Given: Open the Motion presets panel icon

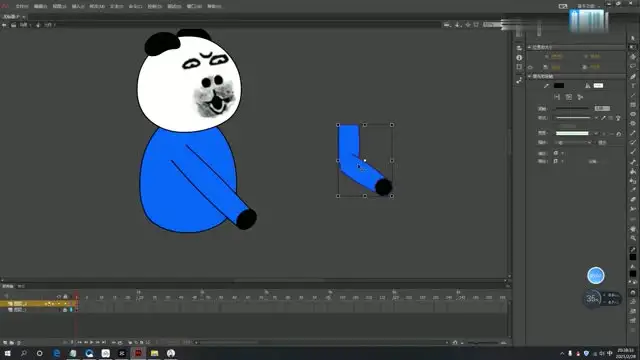Looking at the screenshot, I should [519, 81].
